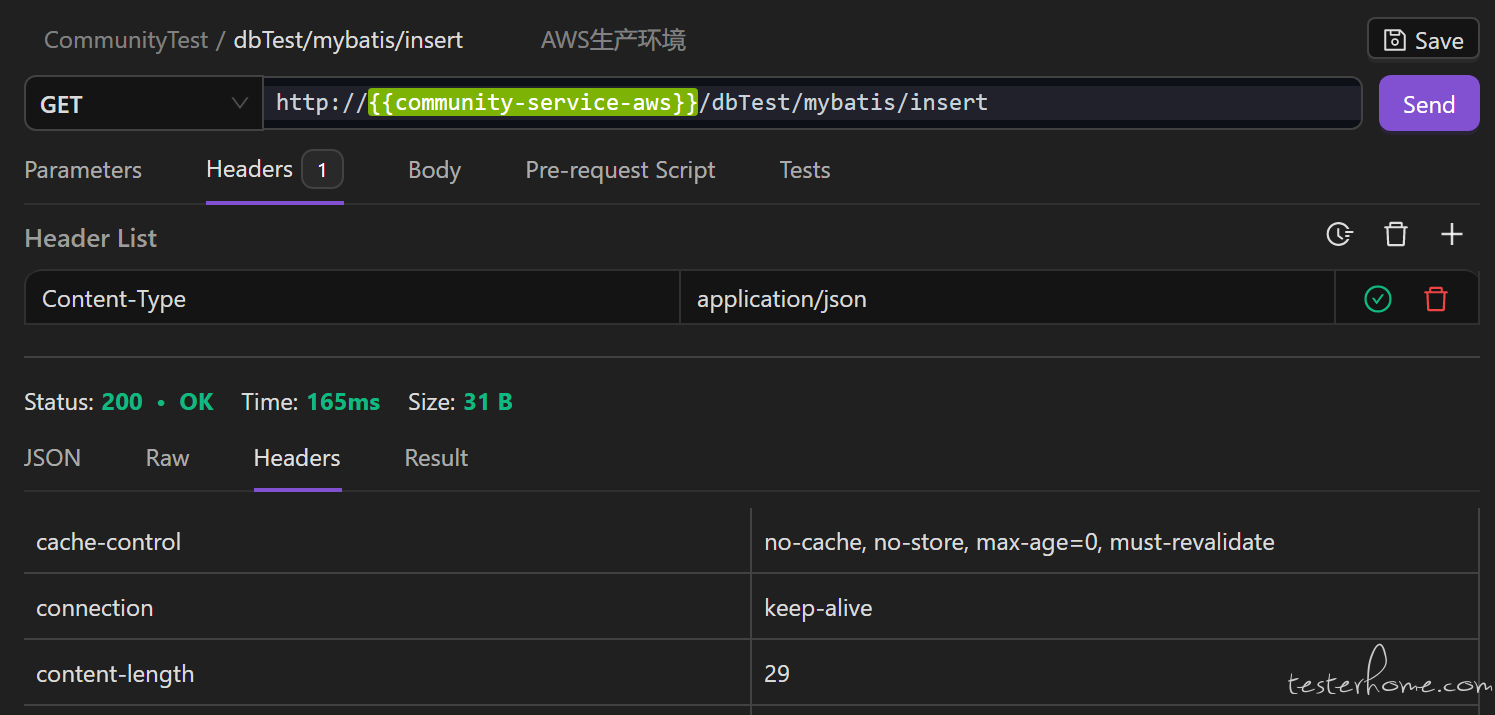Switch to the Result tab
1495x715 pixels.
pyautogui.click(x=436, y=458)
